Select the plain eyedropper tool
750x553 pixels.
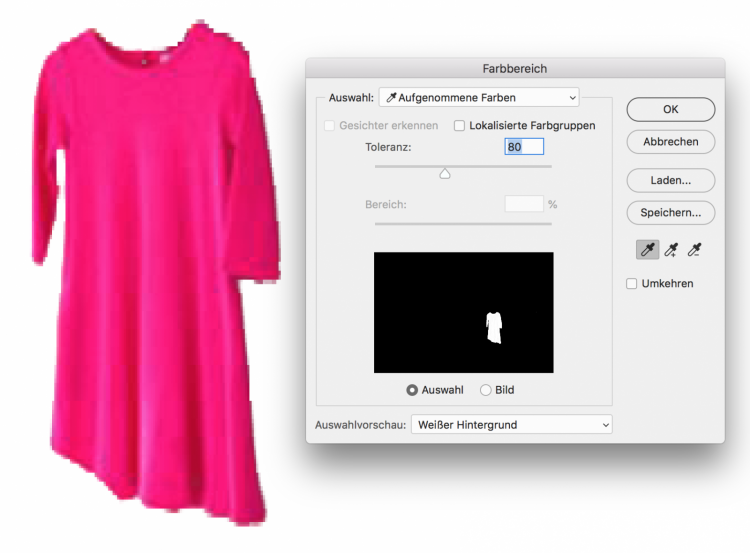coord(647,249)
